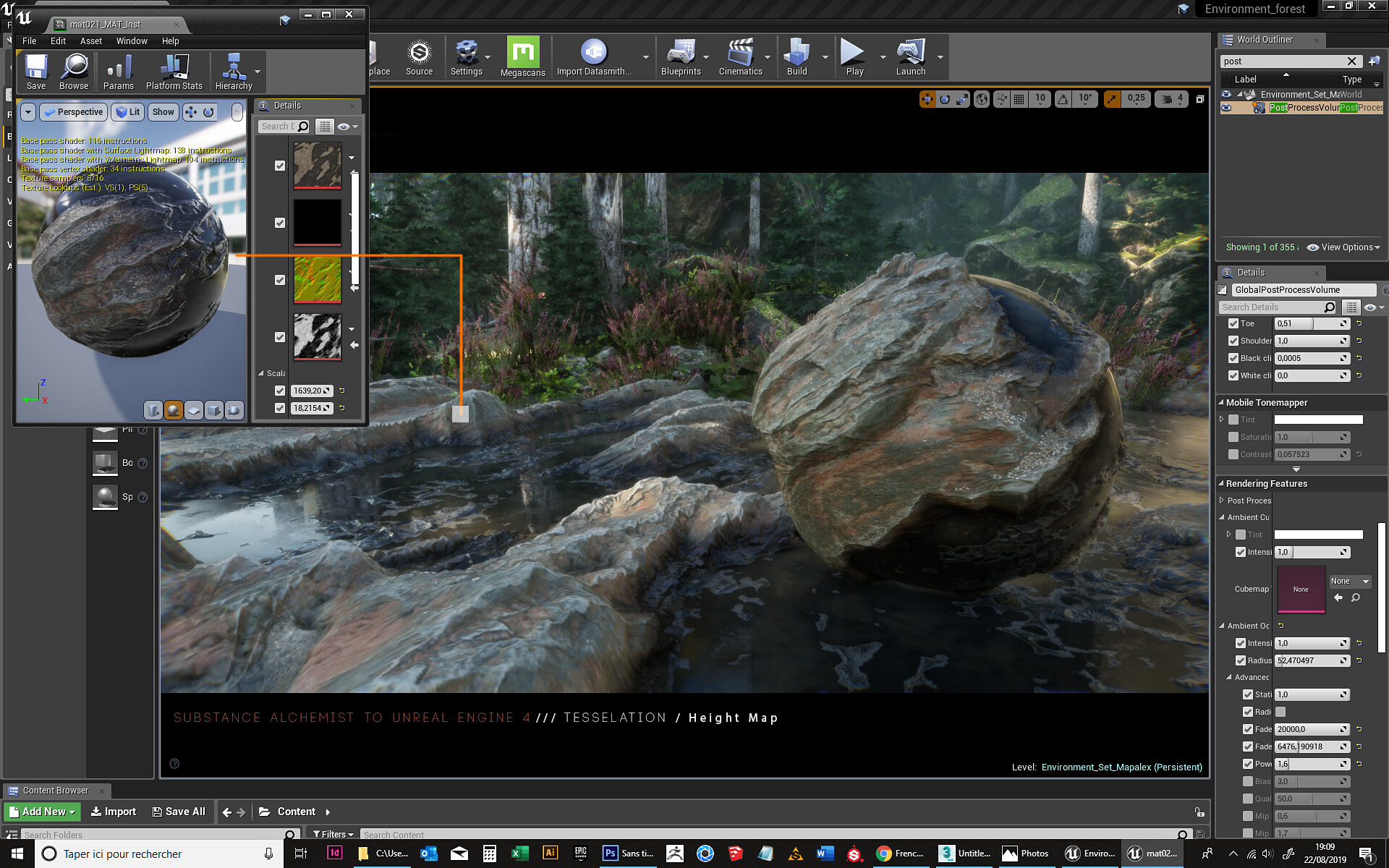Viewport: 1389px width, 868px height.
Task: Switch material preview to cube mesh
Action: click(213, 410)
